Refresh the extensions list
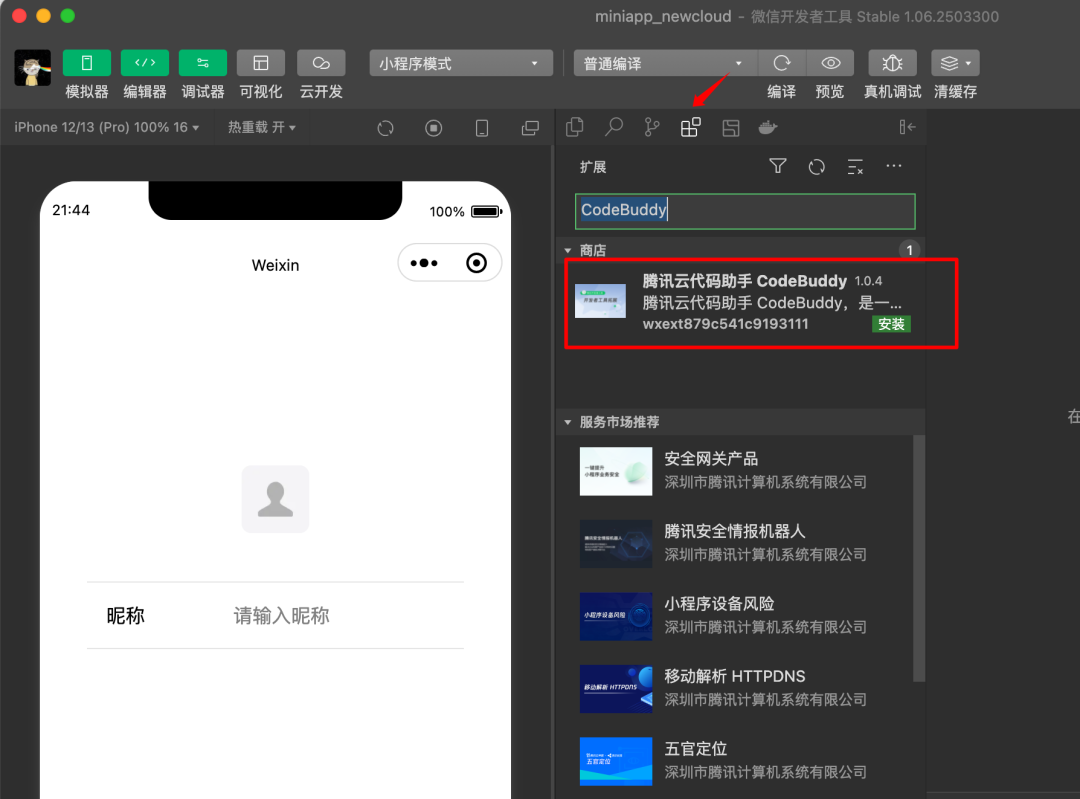The width and height of the screenshot is (1080, 799). 817,167
